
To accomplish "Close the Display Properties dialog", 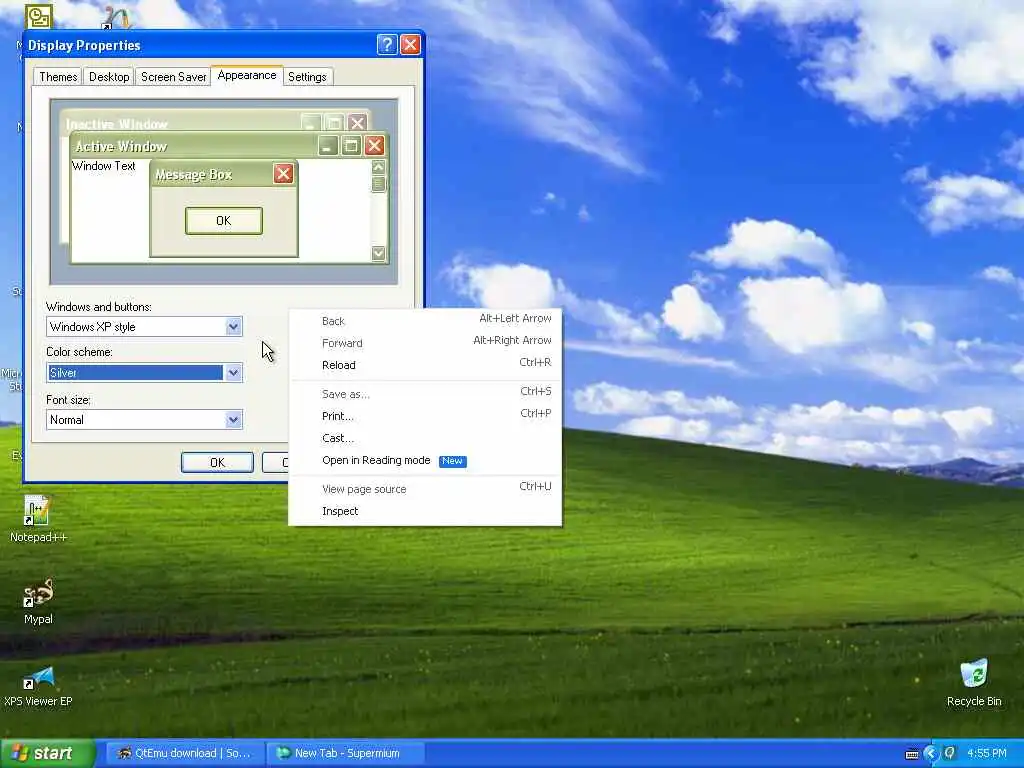I will (x=410, y=44).
